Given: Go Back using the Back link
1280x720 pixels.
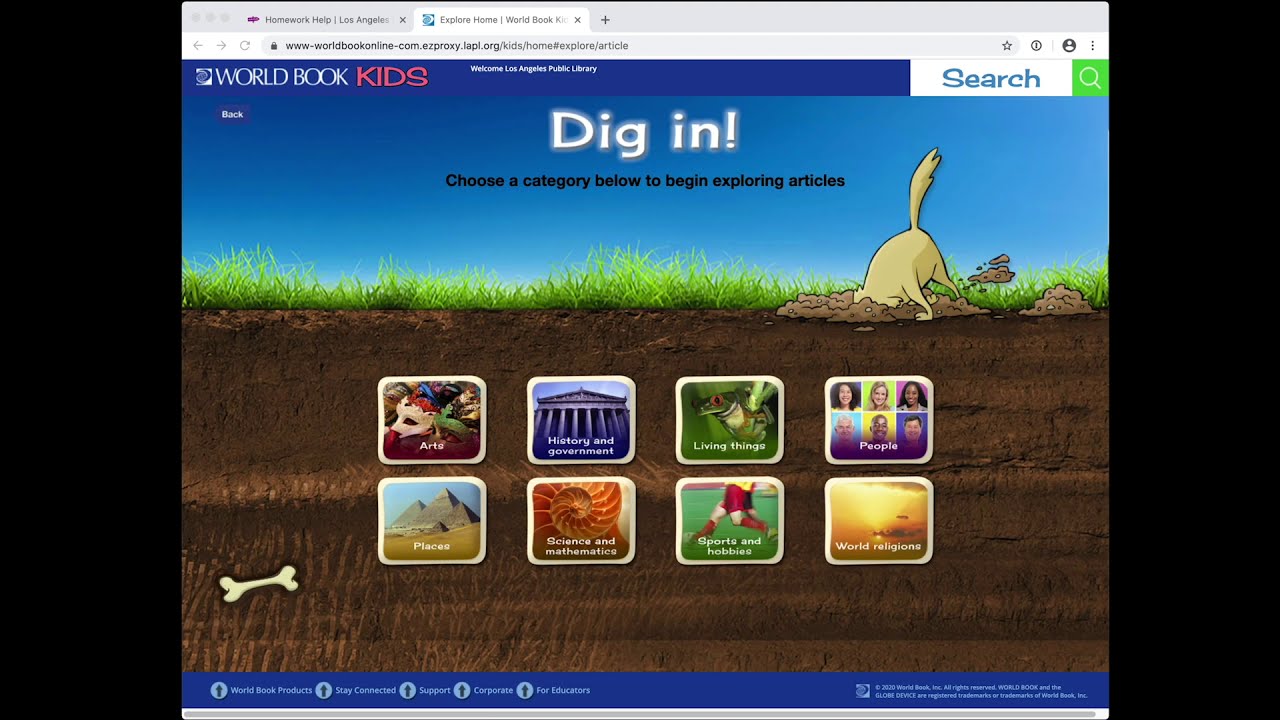Looking at the screenshot, I should pyautogui.click(x=232, y=114).
